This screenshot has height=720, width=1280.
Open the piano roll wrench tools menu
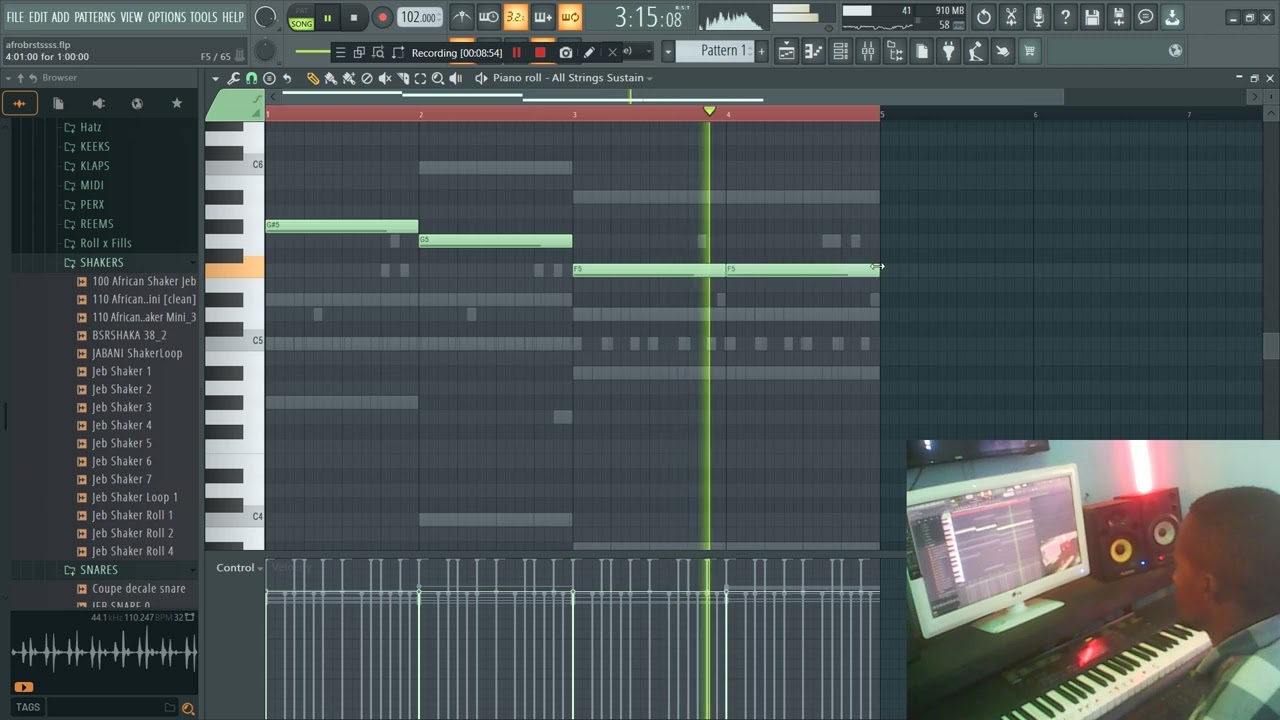pyautogui.click(x=233, y=78)
